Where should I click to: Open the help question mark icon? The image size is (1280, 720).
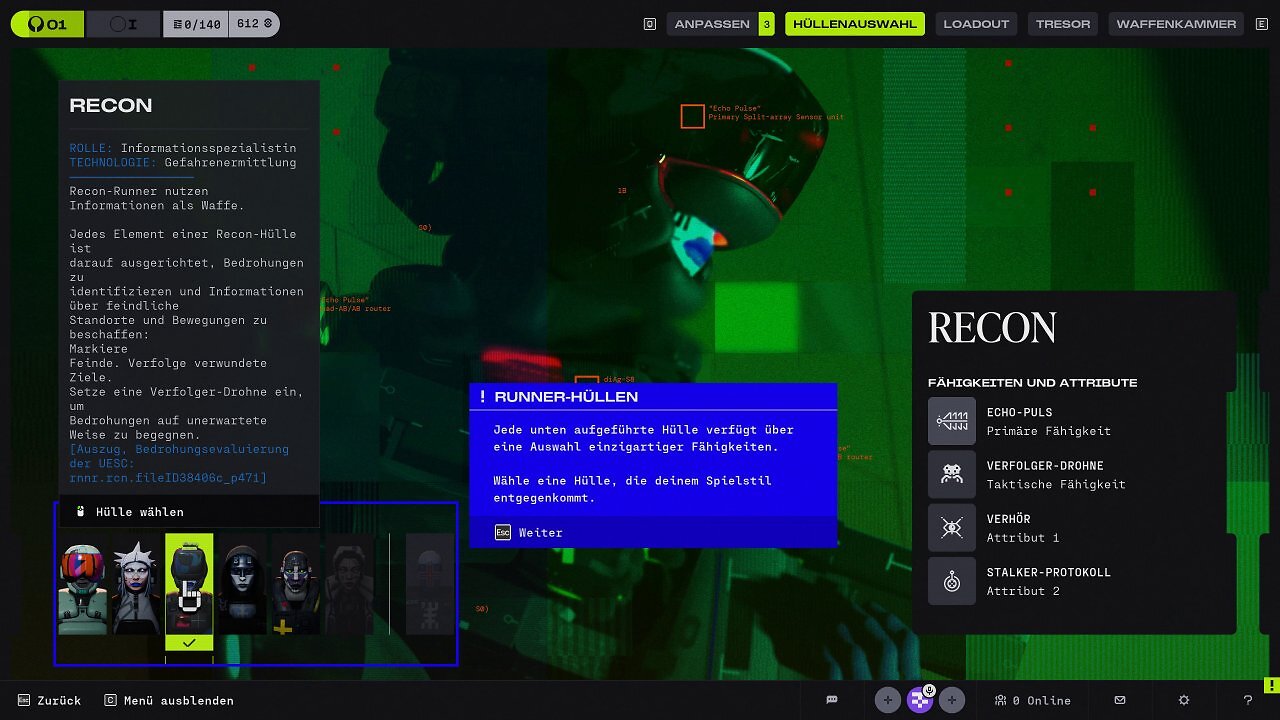1248,700
